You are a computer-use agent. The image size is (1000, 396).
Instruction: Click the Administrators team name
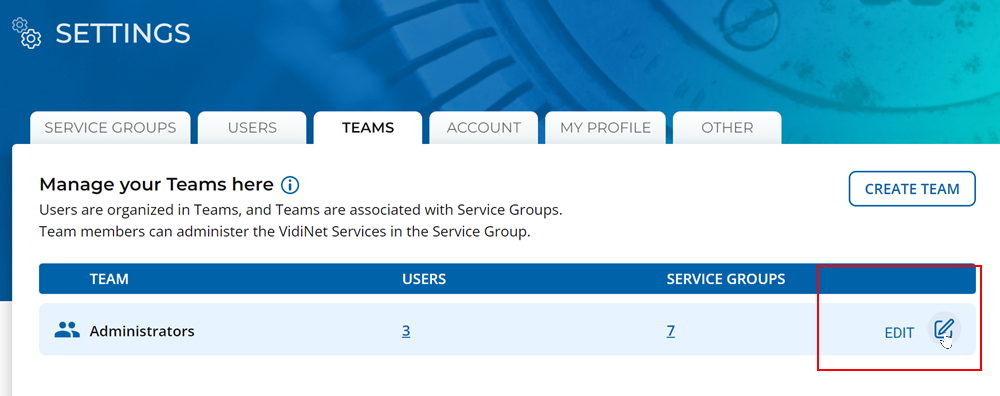tap(142, 332)
